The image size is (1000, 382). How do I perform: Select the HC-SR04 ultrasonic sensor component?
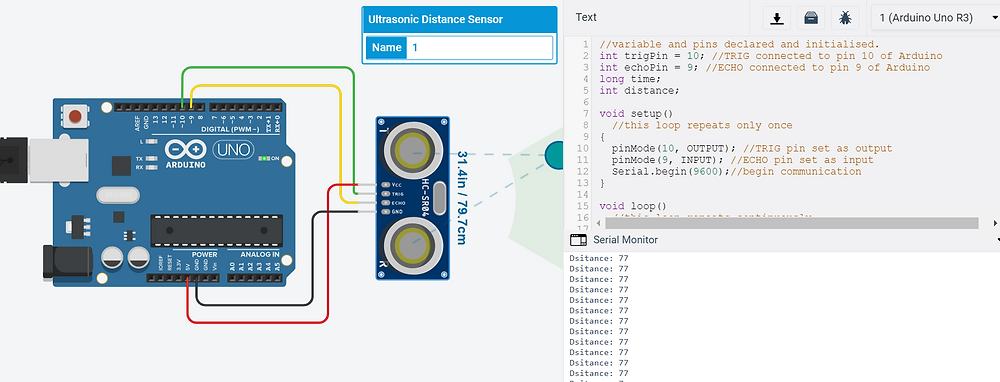(x=413, y=198)
